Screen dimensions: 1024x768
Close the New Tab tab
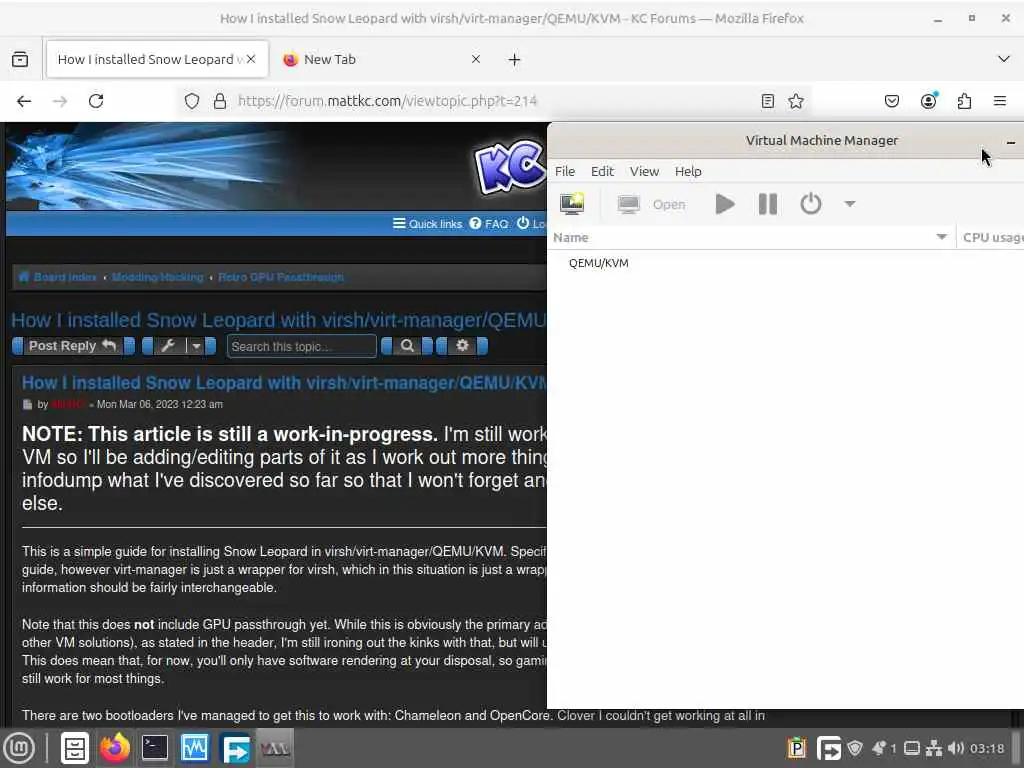[x=476, y=59]
